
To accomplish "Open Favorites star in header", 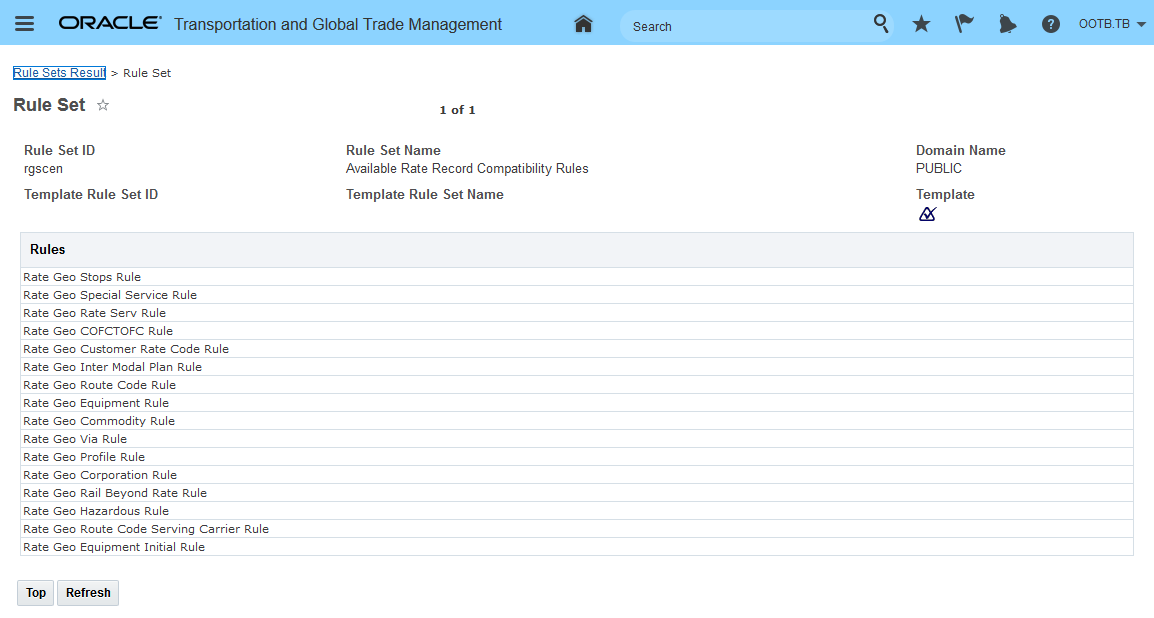I will coord(921,24).
